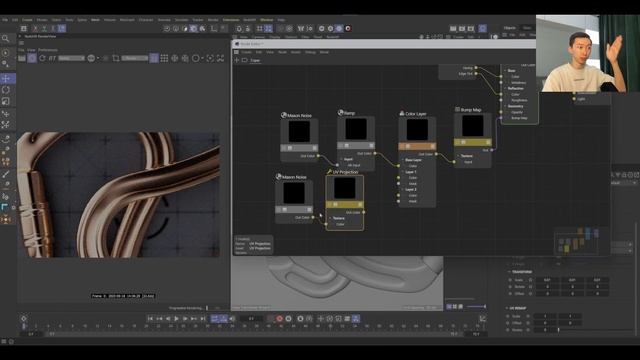This screenshot has height=360, width=640.
Task: Click the orange color bar on Color Layer
Action: click(x=417, y=146)
